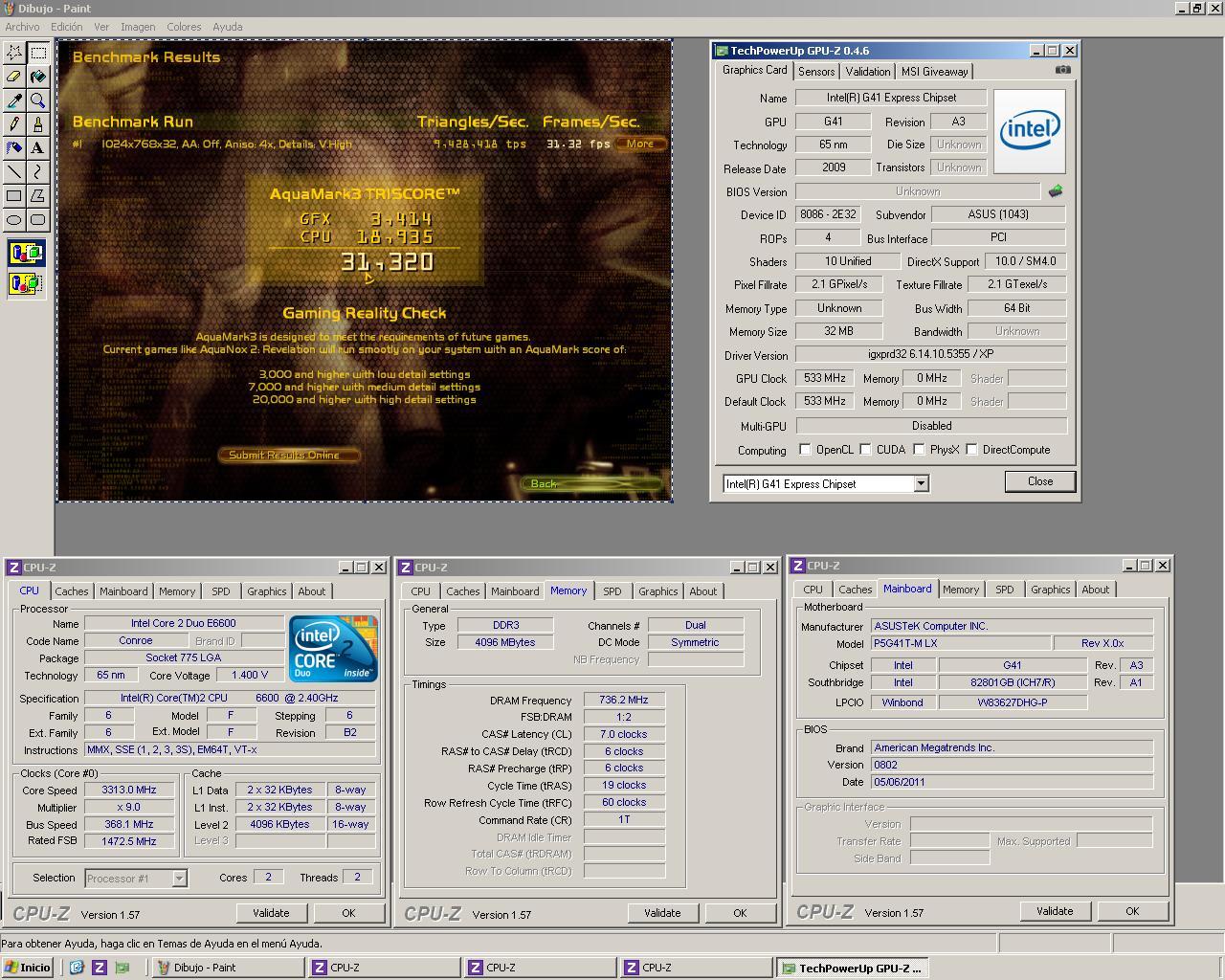The height and width of the screenshot is (980, 1225).
Task: Switch to the Sensors tab in GPU-Z
Action: [816, 72]
